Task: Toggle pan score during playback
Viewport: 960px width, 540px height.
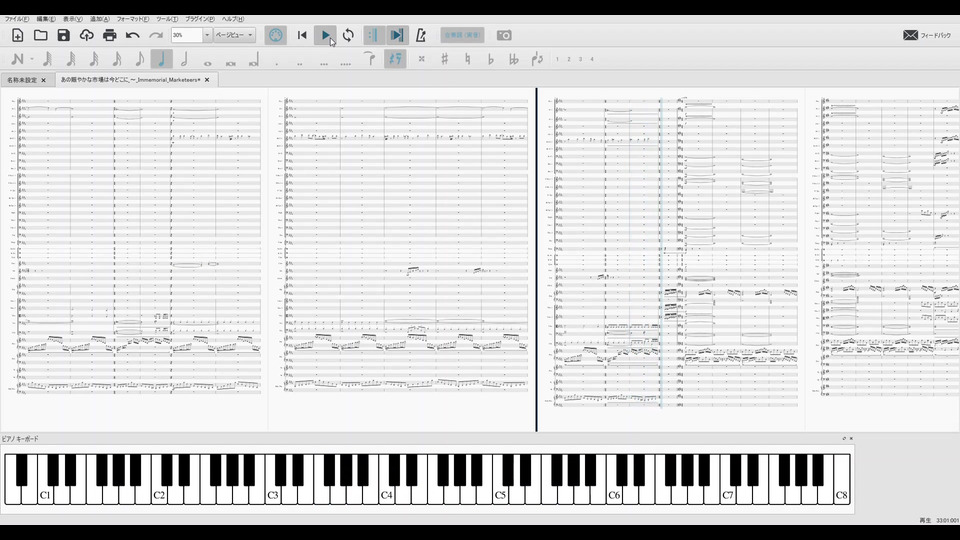Action: tap(397, 36)
